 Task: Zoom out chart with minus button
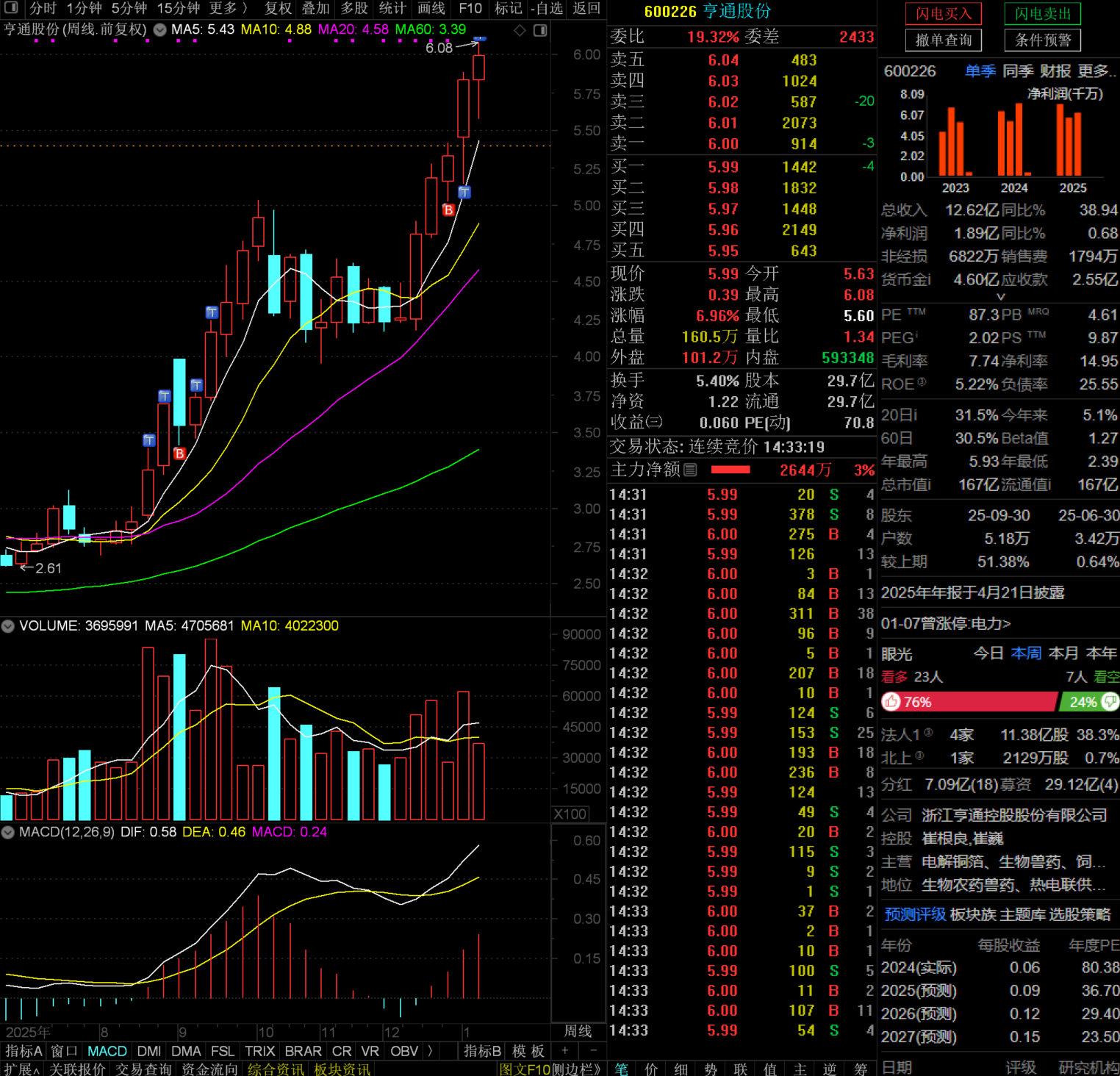click(x=594, y=1051)
